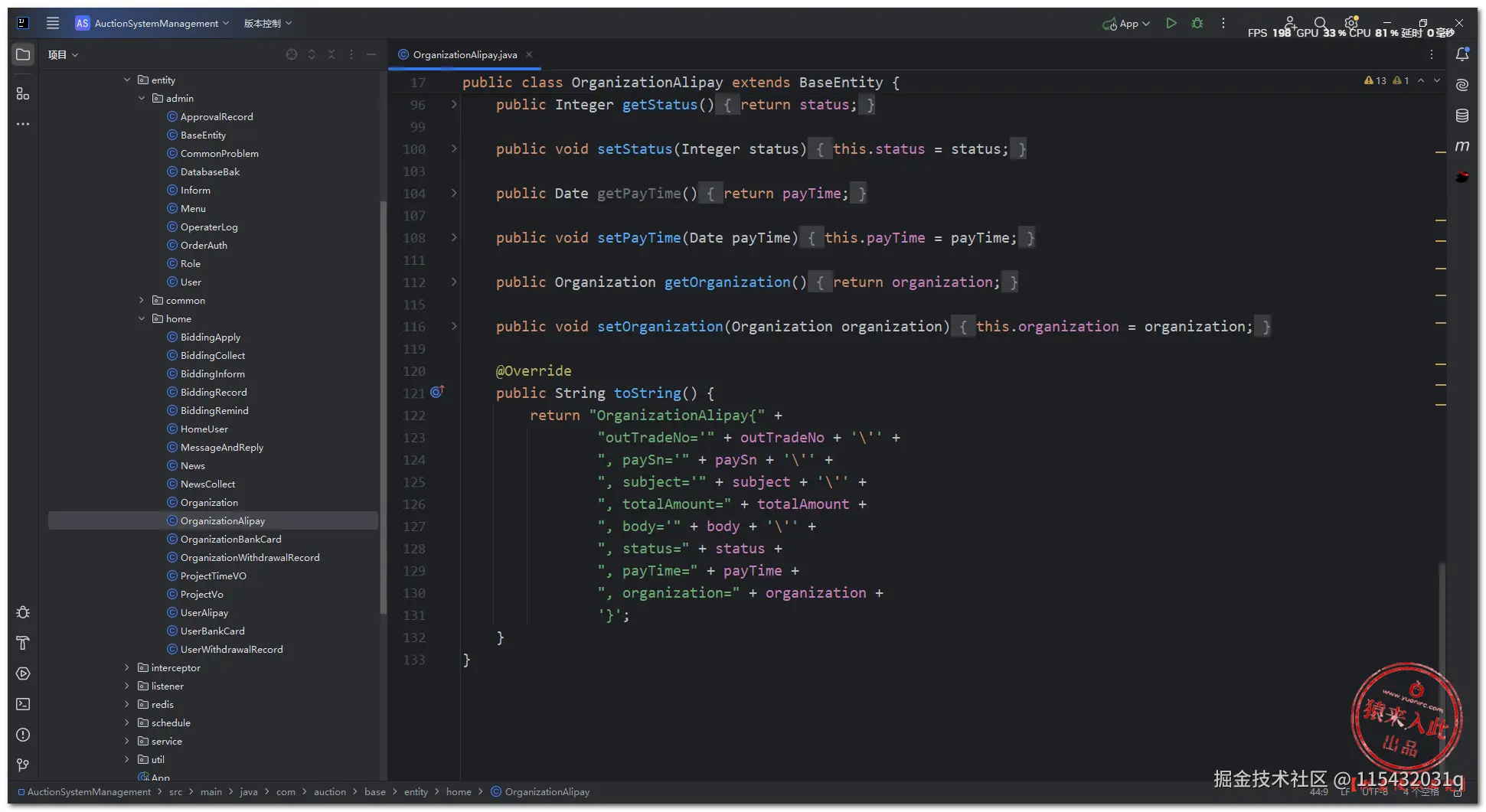Open BiddingApply class file
The height and width of the screenshot is (812, 1486).
[210, 337]
